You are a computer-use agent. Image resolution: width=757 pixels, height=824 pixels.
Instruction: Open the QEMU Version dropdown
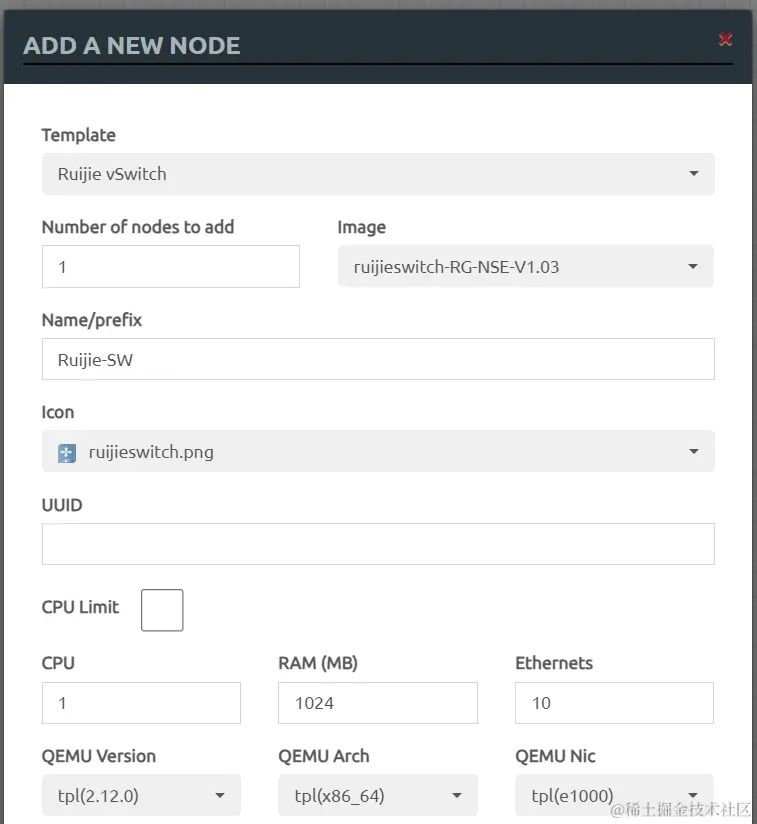(140, 796)
